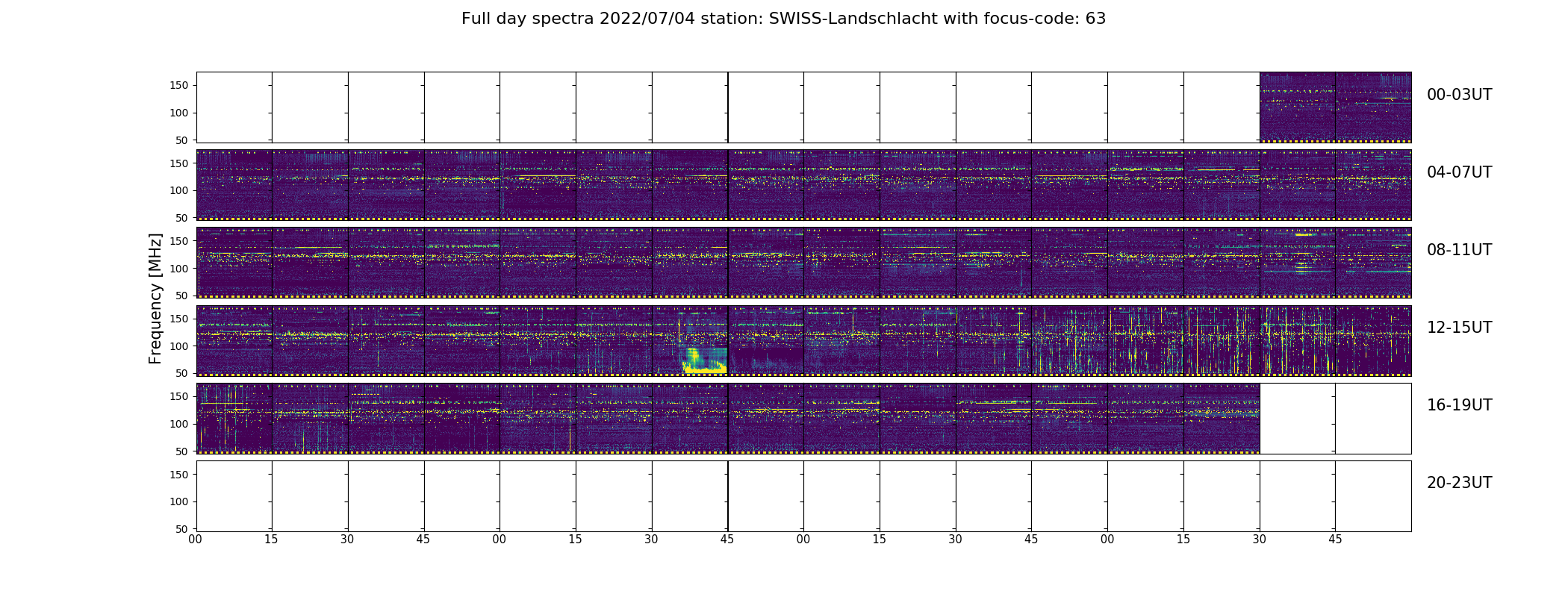Click the 100 tick of the 12-15UT row
The image size is (1568, 597).
point(179,346)
